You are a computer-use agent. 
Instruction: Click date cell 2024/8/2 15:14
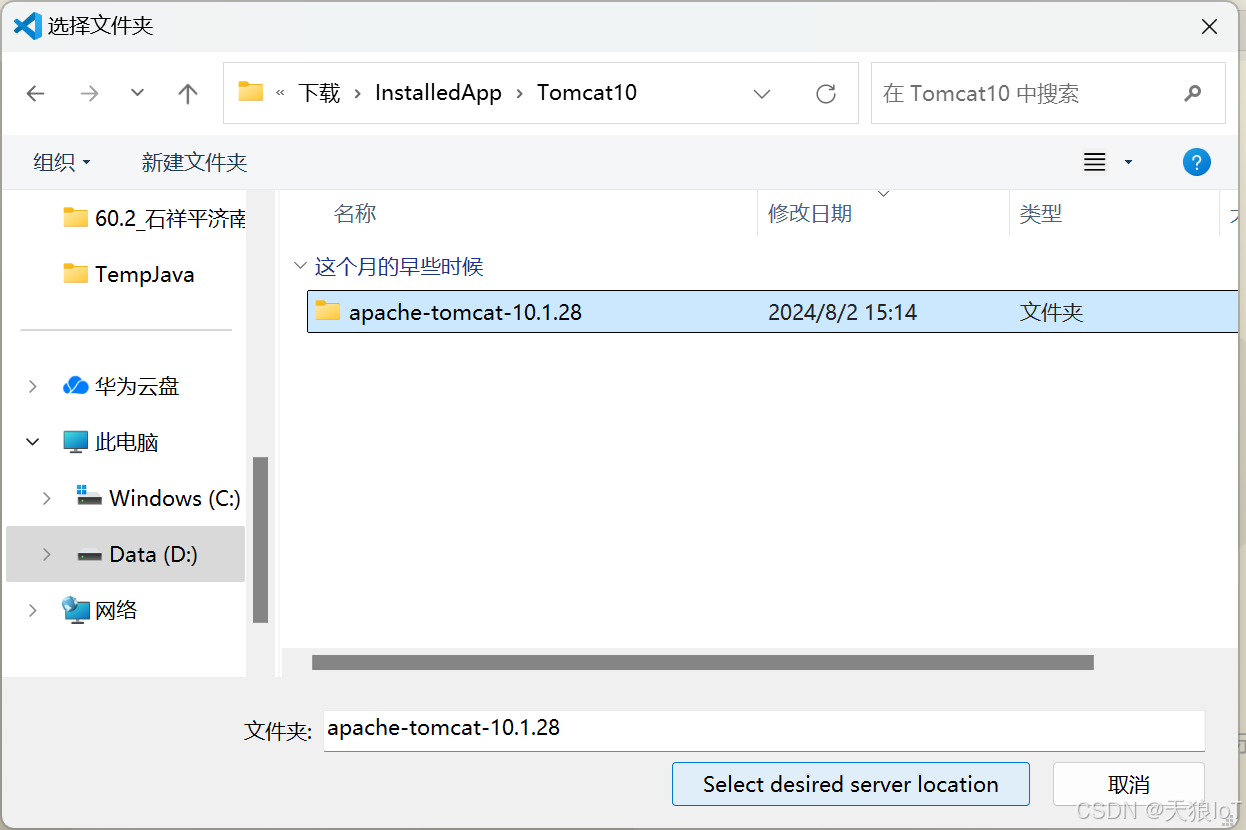click(x=842, y=312)
